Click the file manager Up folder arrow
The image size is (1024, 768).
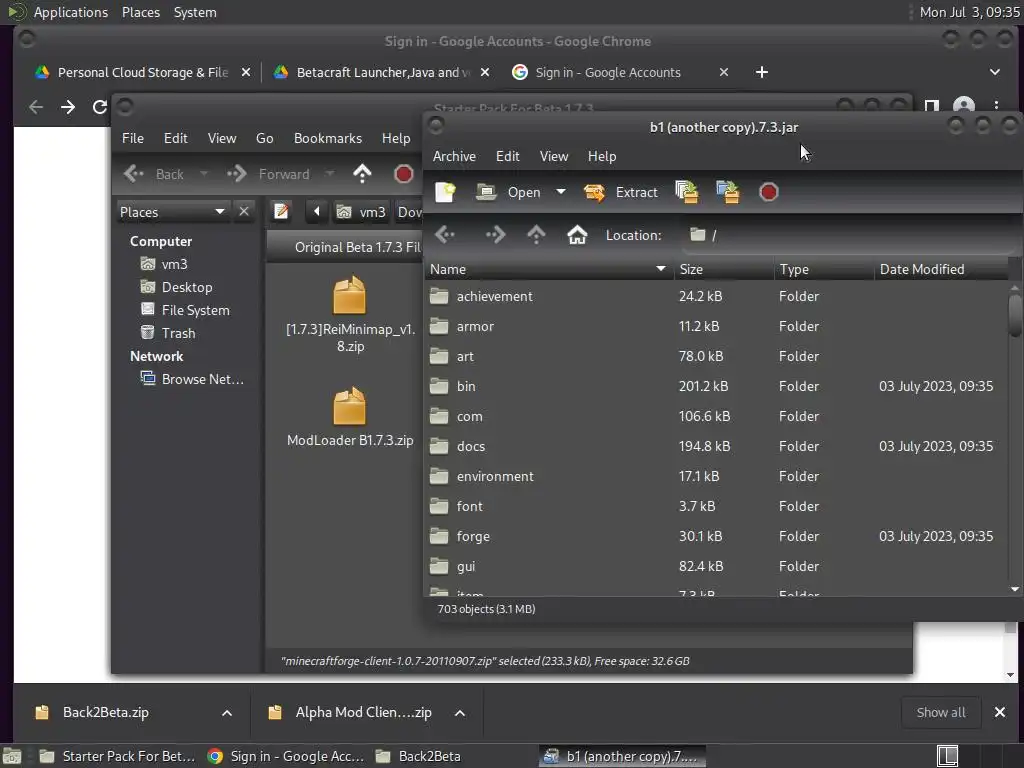click(x=362, y=174)
